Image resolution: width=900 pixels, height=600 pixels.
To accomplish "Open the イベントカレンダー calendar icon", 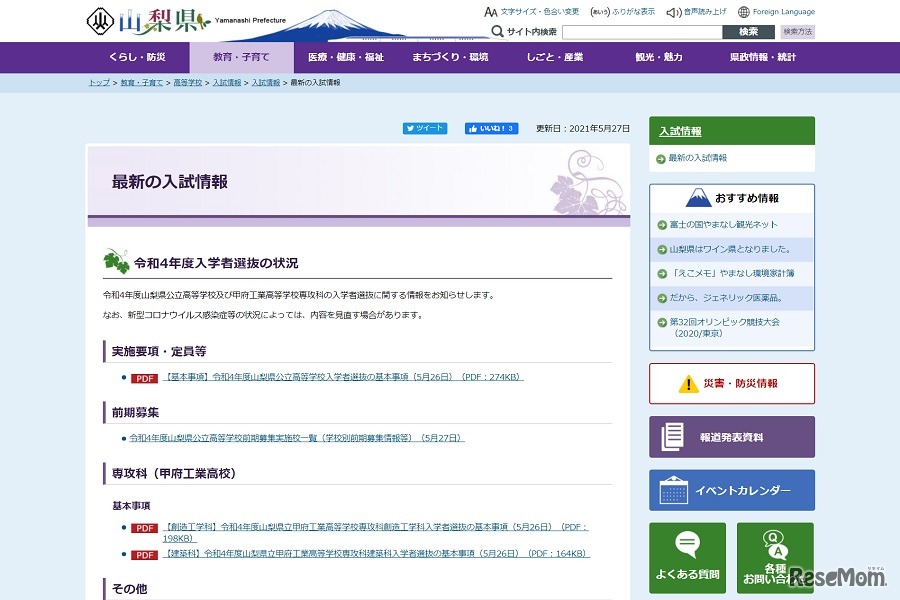I will 672,490.
